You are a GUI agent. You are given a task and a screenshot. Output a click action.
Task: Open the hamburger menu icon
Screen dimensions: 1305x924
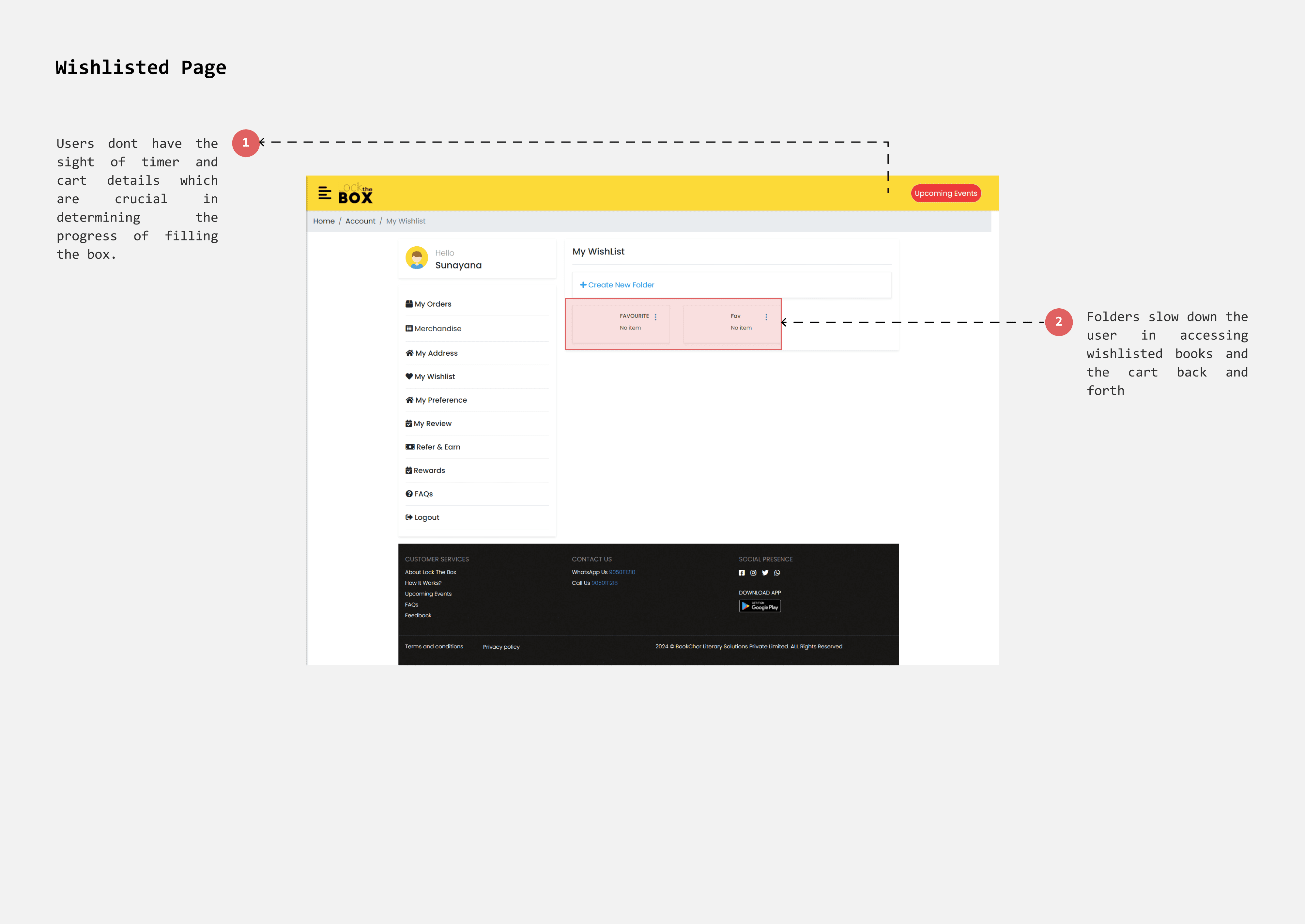324,193
